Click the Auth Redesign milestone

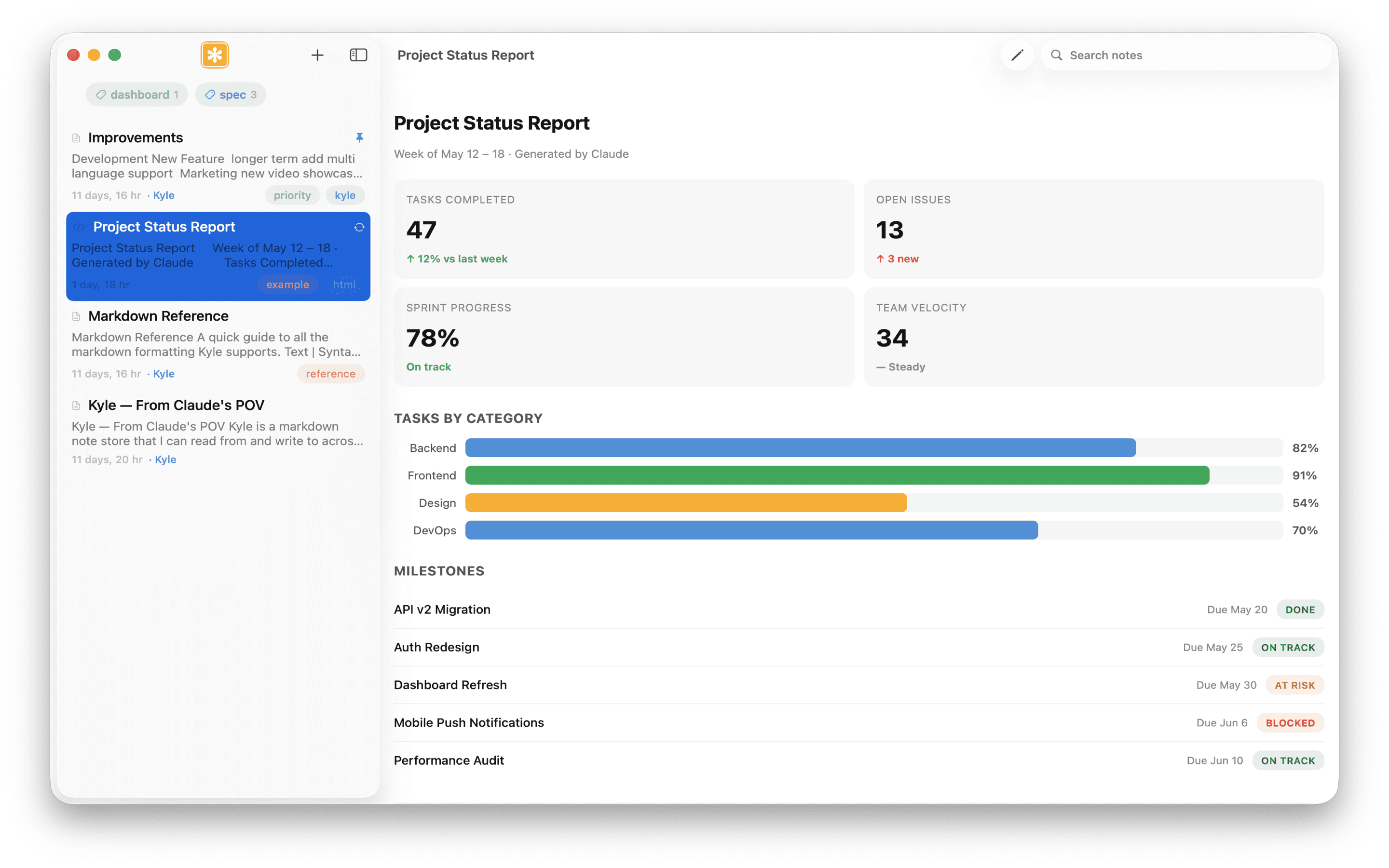click(x=858, y=648)
